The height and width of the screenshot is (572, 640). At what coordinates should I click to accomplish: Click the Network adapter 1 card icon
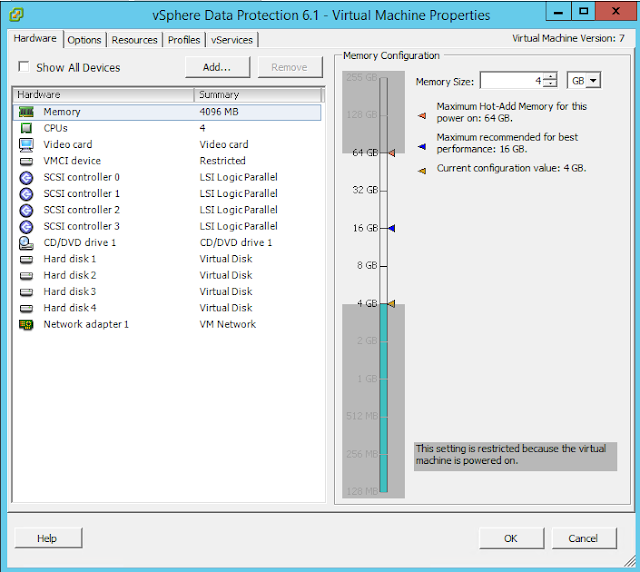click(27, 325)
